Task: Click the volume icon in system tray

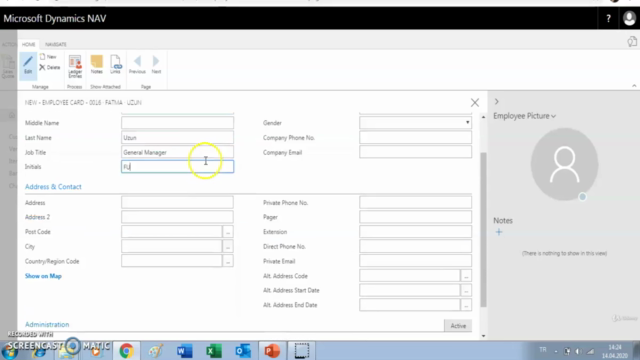Action: pyautogui.click(x=579, y=351)
